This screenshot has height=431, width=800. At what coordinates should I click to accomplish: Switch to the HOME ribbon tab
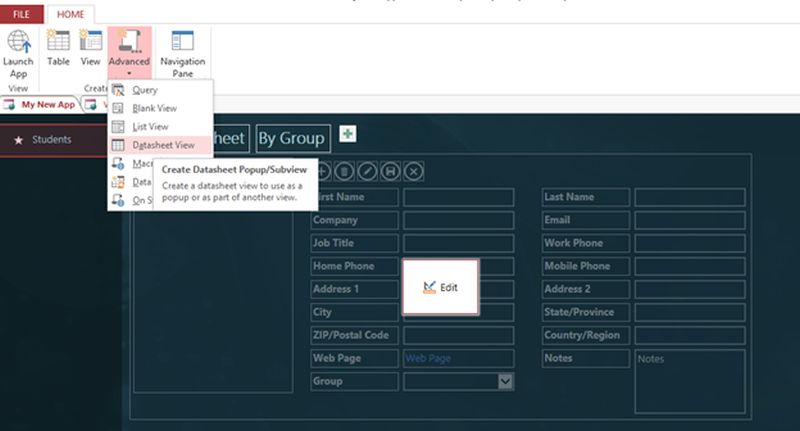point(70,14)
